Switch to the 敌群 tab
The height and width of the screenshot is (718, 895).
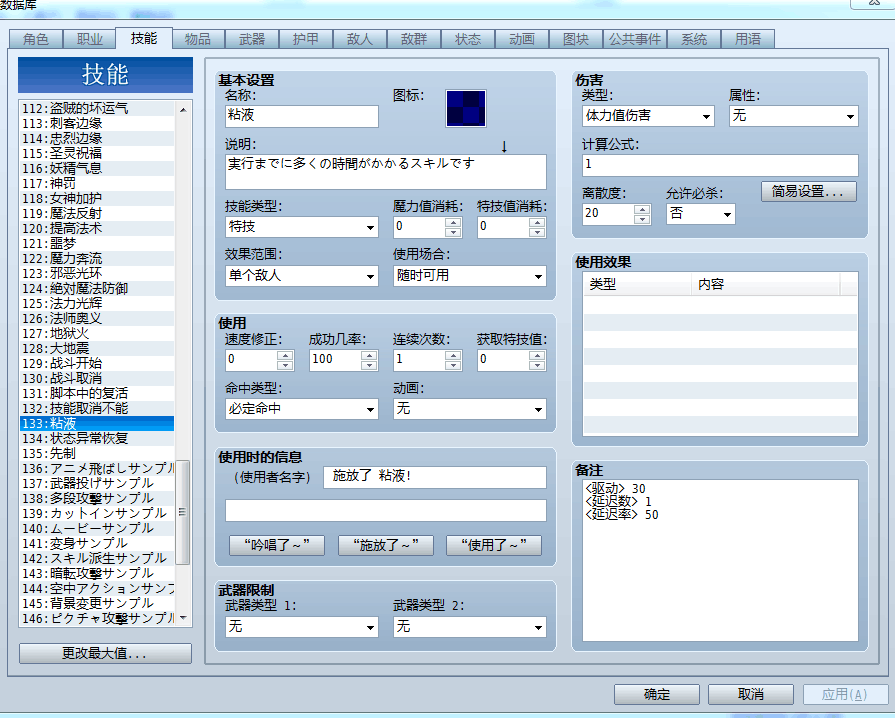pyautogui.click(x=414, y=39)
